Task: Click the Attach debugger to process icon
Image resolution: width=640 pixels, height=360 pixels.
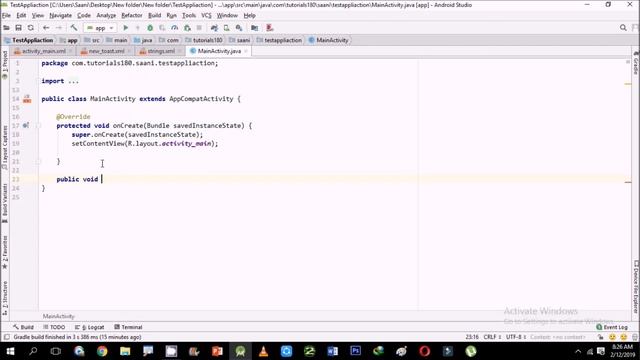Action: coord(187,28)
